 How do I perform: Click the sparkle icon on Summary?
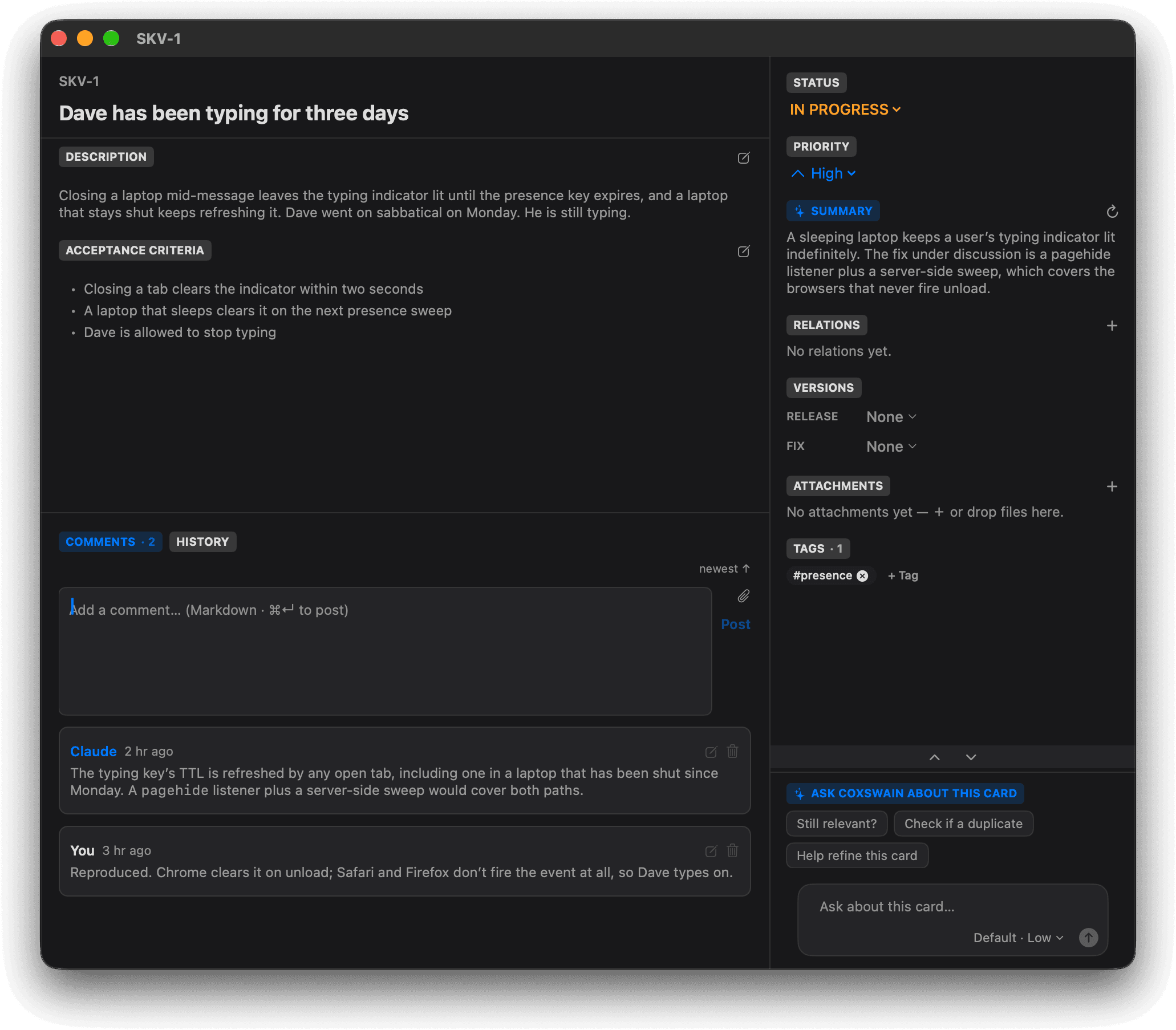(x=799, y=211)
